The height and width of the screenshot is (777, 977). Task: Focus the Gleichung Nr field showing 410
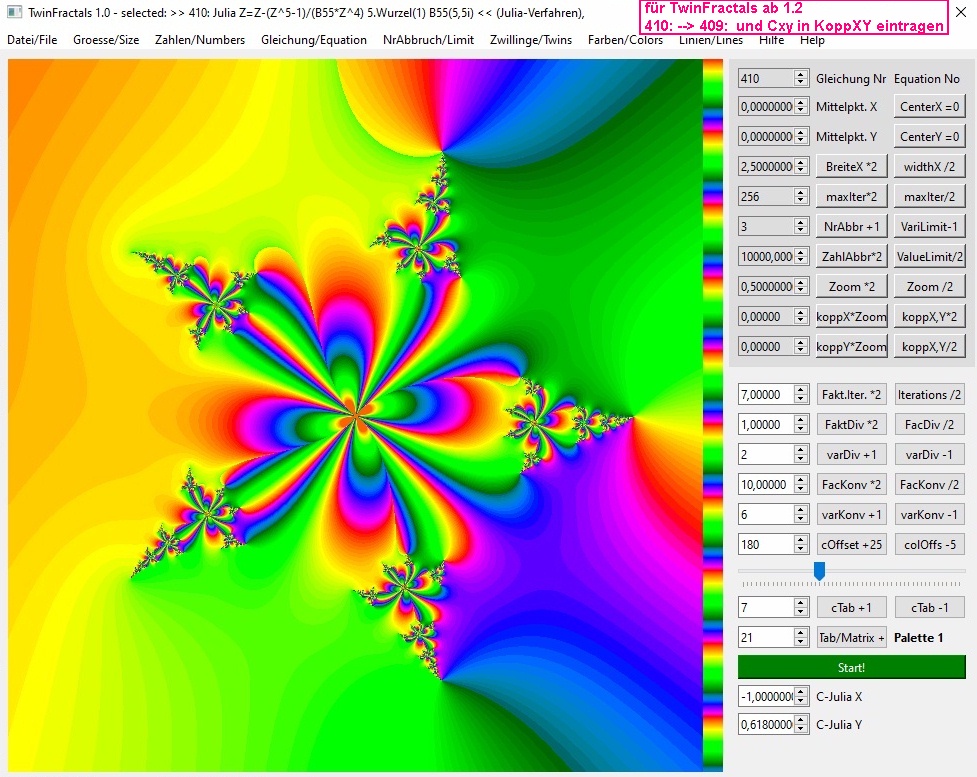coord(766,79)
